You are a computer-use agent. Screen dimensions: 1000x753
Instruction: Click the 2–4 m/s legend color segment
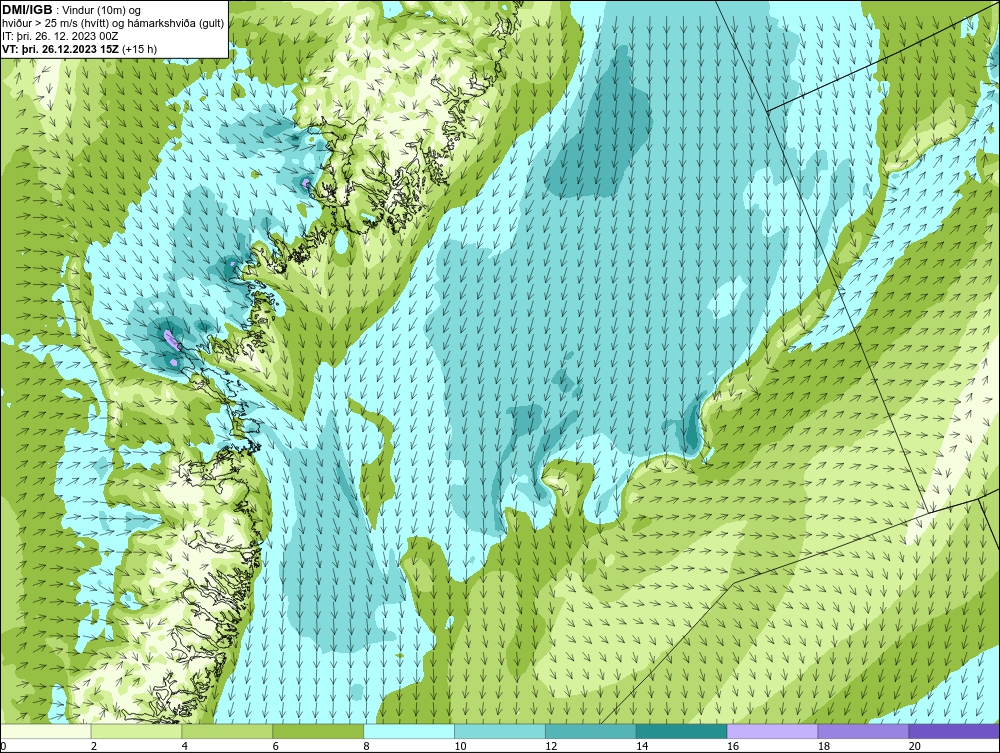[136, 731]
